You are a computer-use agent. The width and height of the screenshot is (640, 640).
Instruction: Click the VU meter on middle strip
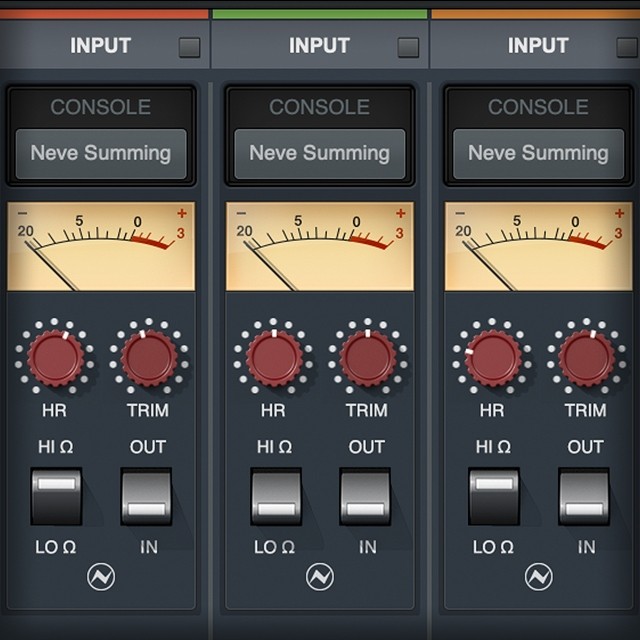click(x=319, y=246)
